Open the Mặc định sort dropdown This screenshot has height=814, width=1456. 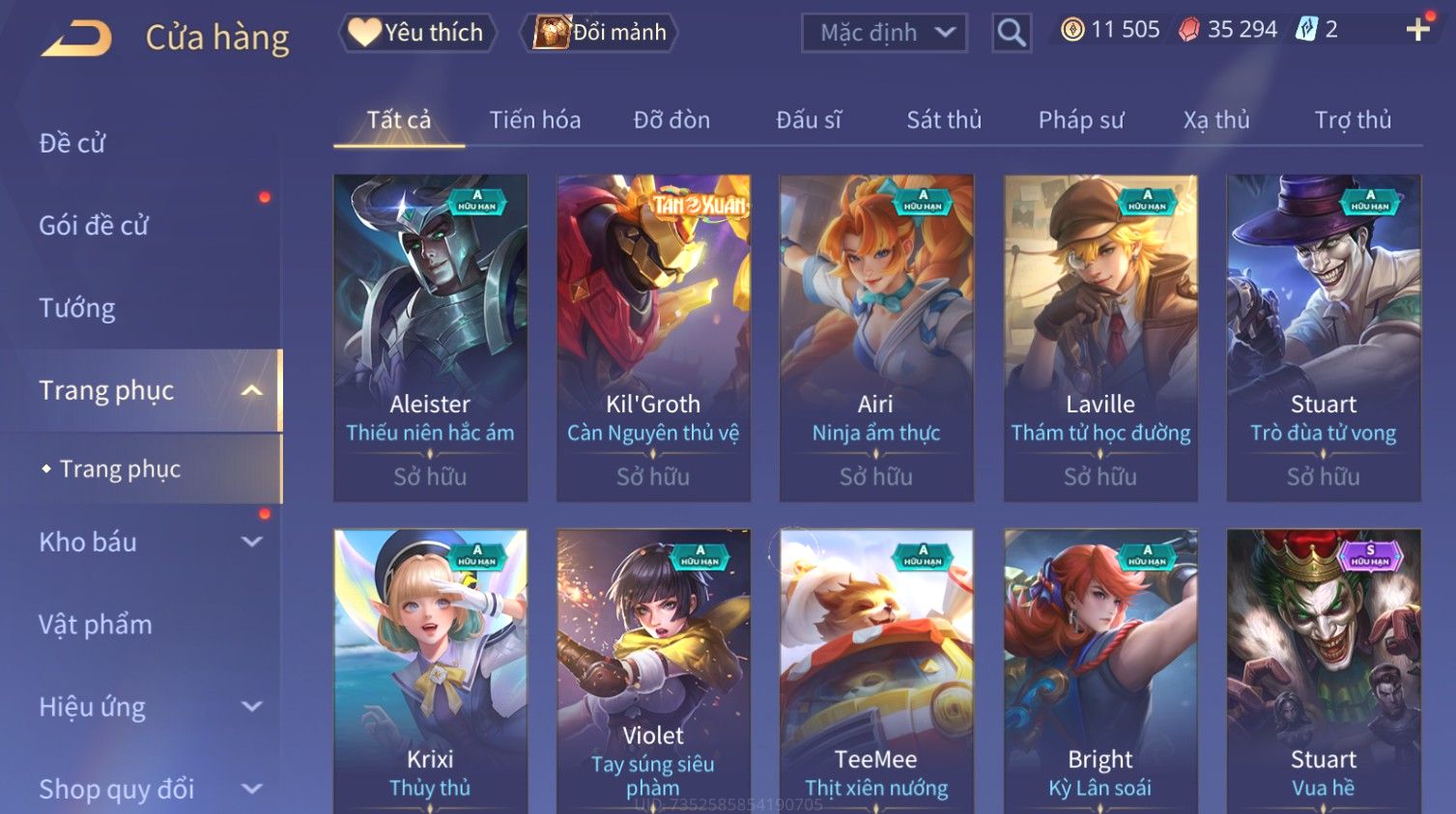coord(884,33)
